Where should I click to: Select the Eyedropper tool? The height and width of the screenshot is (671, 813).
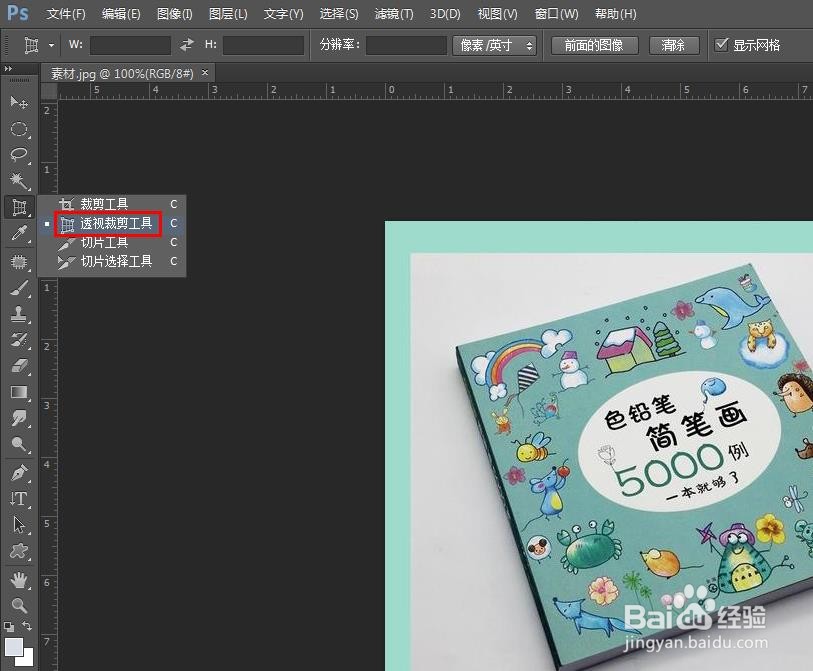19,233
